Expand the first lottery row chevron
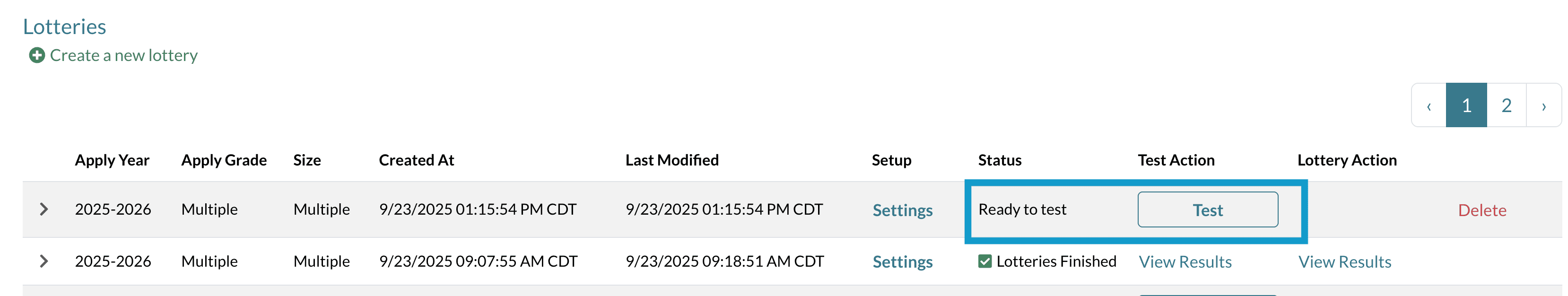 [x=44, y=209]
